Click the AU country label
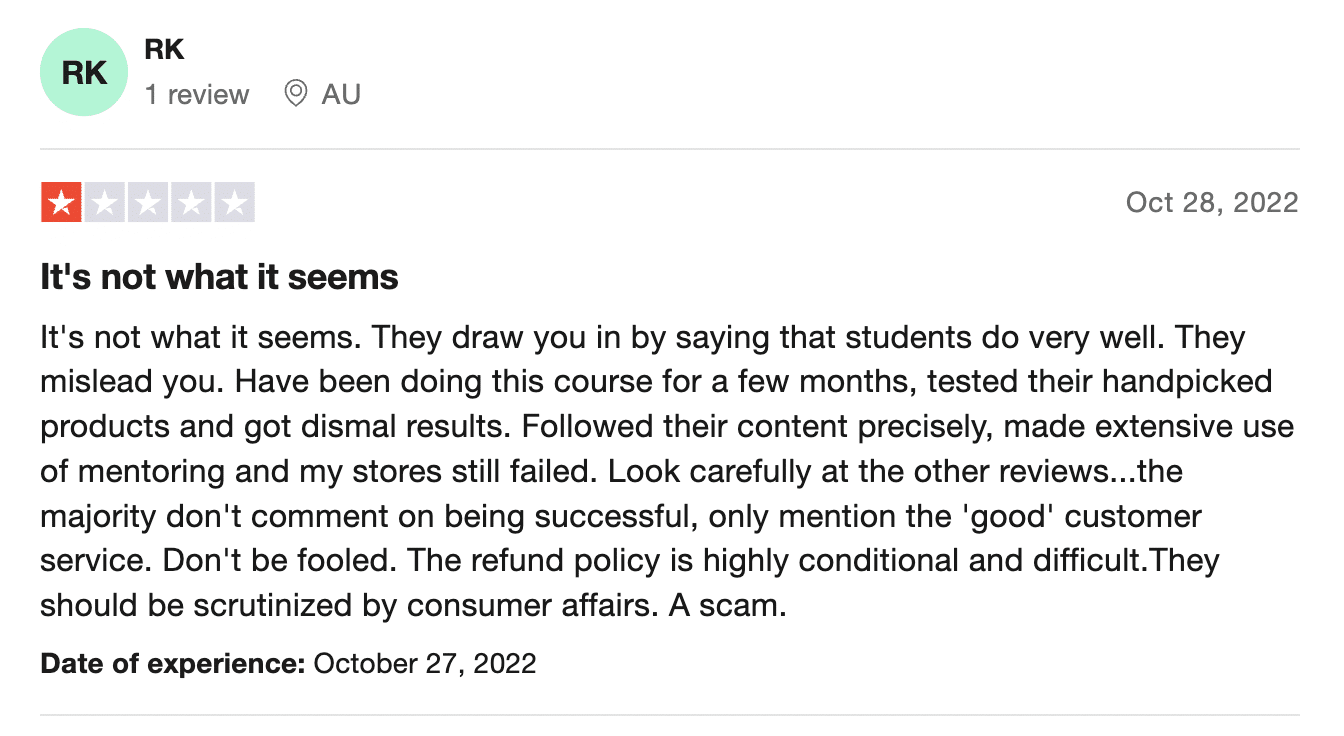Viewport: 1344px width, 736px height. [341, 95]
